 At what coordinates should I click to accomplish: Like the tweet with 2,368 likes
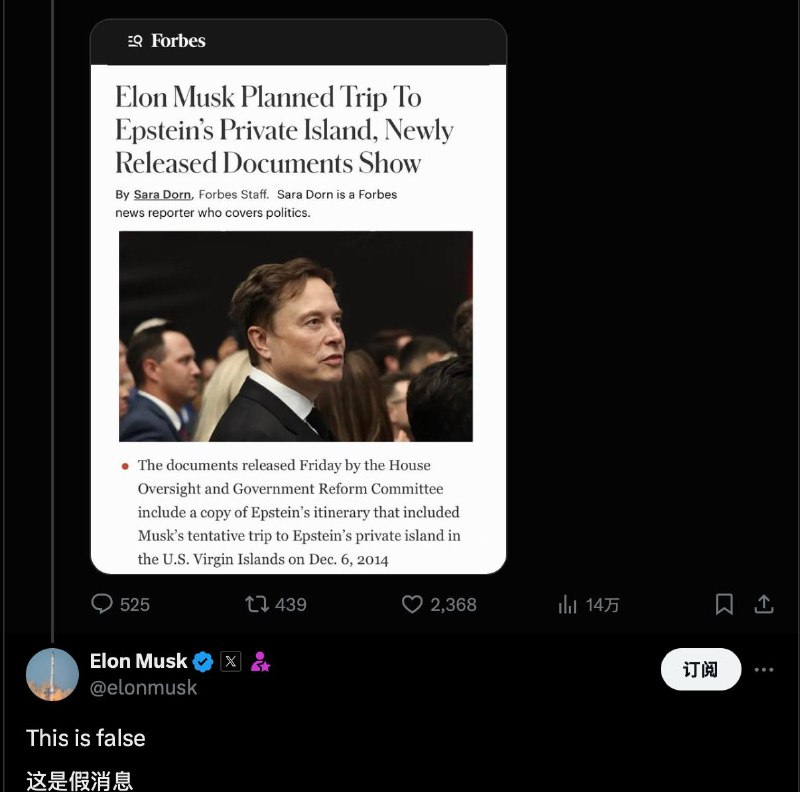coord(412,604)
